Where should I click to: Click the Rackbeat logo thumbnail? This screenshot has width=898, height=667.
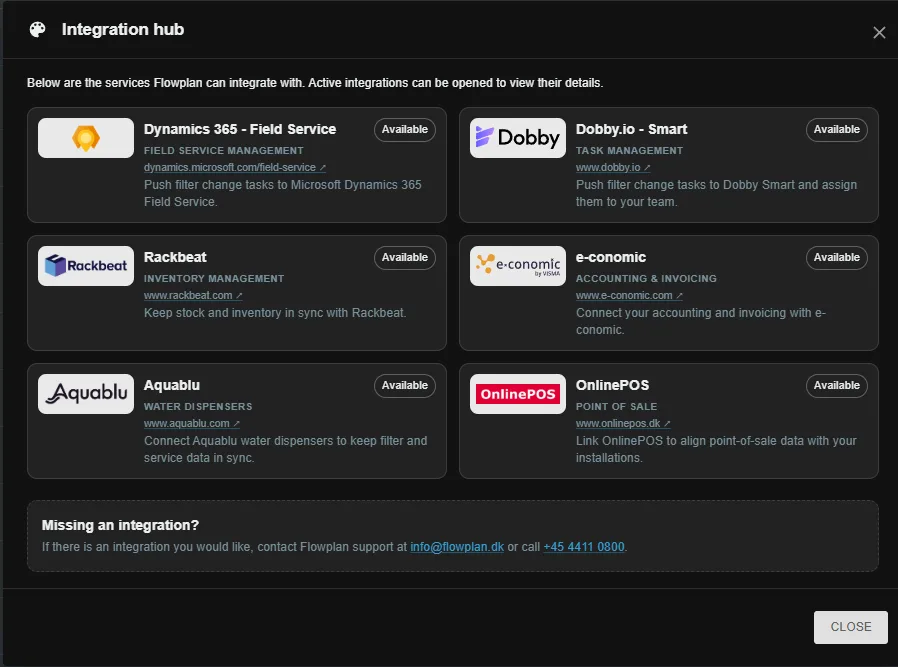tap(86, 266)
